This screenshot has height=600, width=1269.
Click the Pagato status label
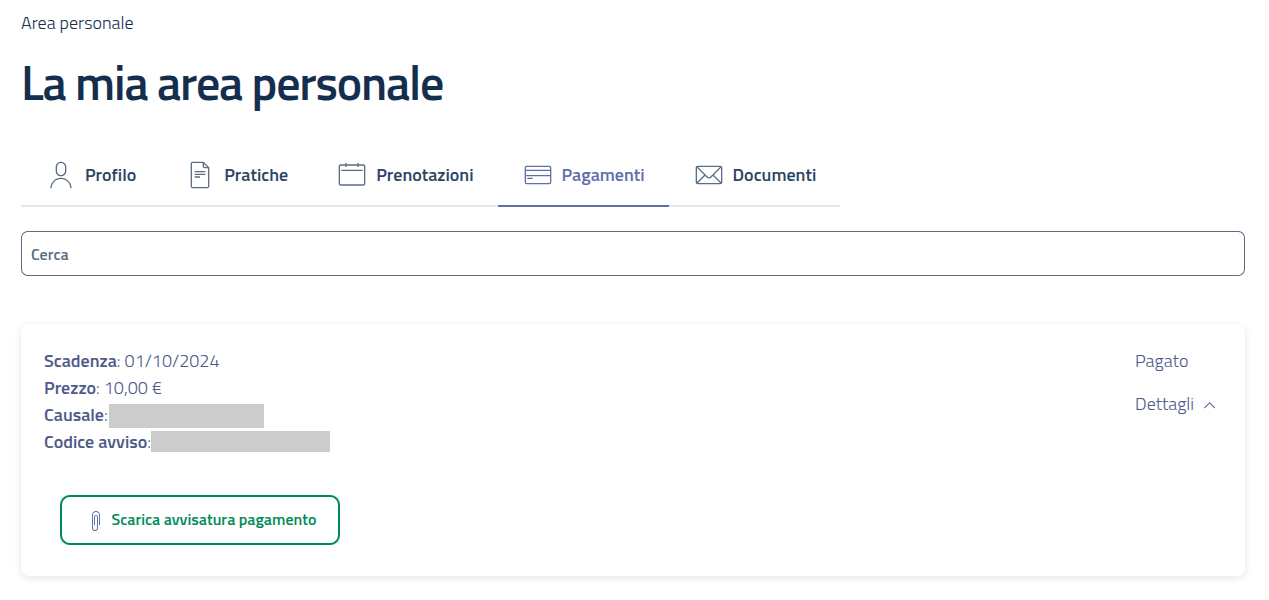point(1161,361)
